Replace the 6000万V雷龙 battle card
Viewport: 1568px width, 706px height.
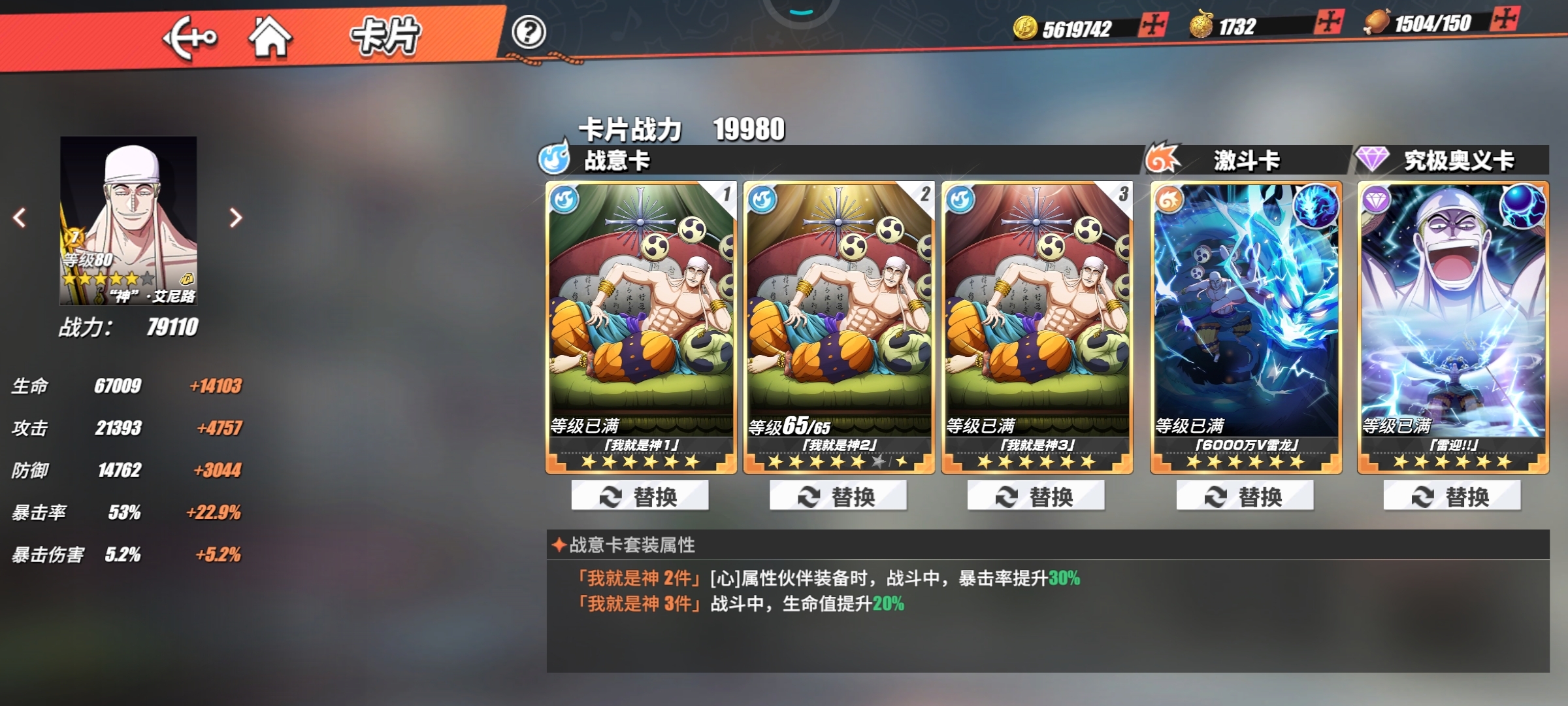click(1245, 496)
